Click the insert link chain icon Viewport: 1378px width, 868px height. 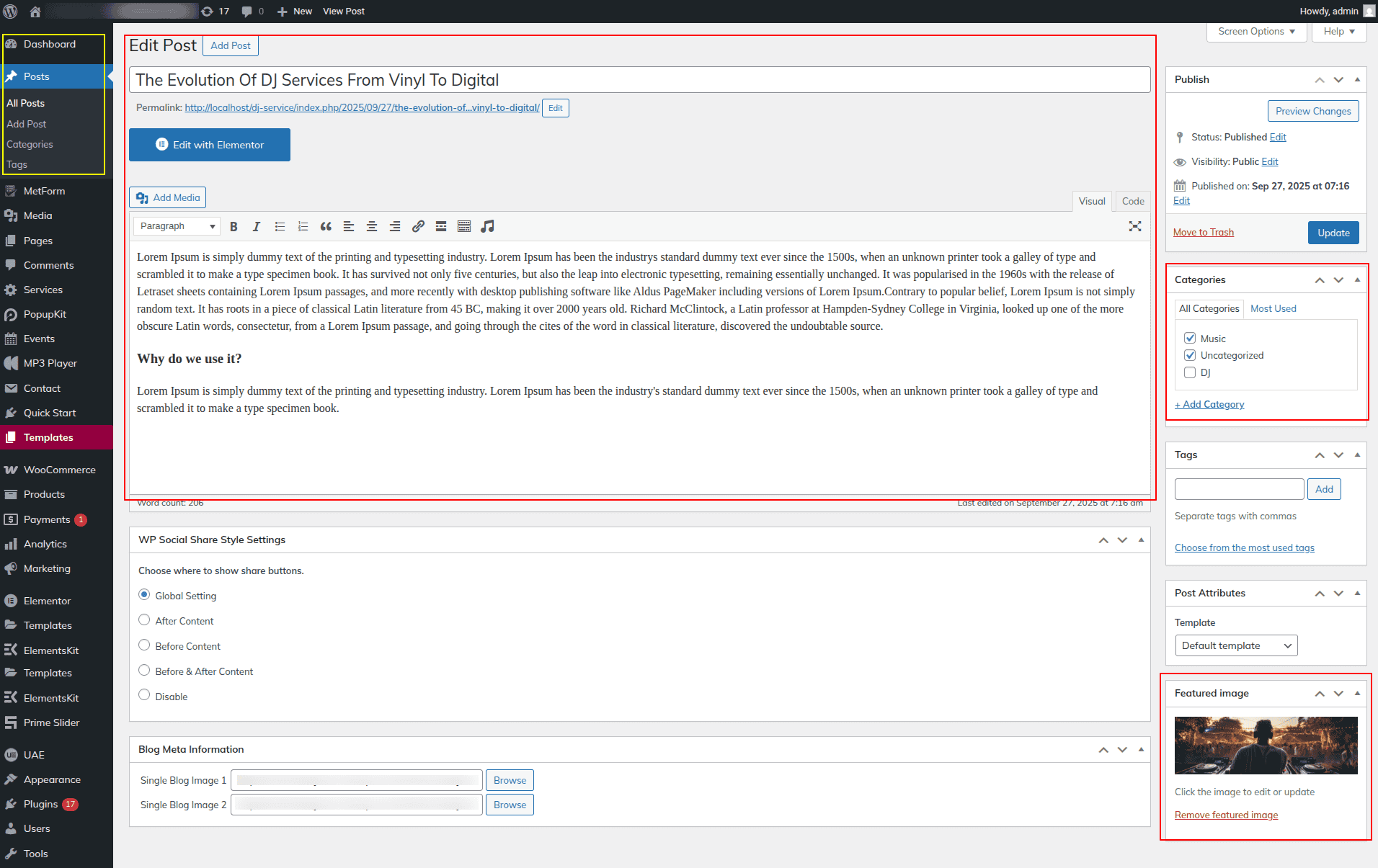[x=418, y=227]
